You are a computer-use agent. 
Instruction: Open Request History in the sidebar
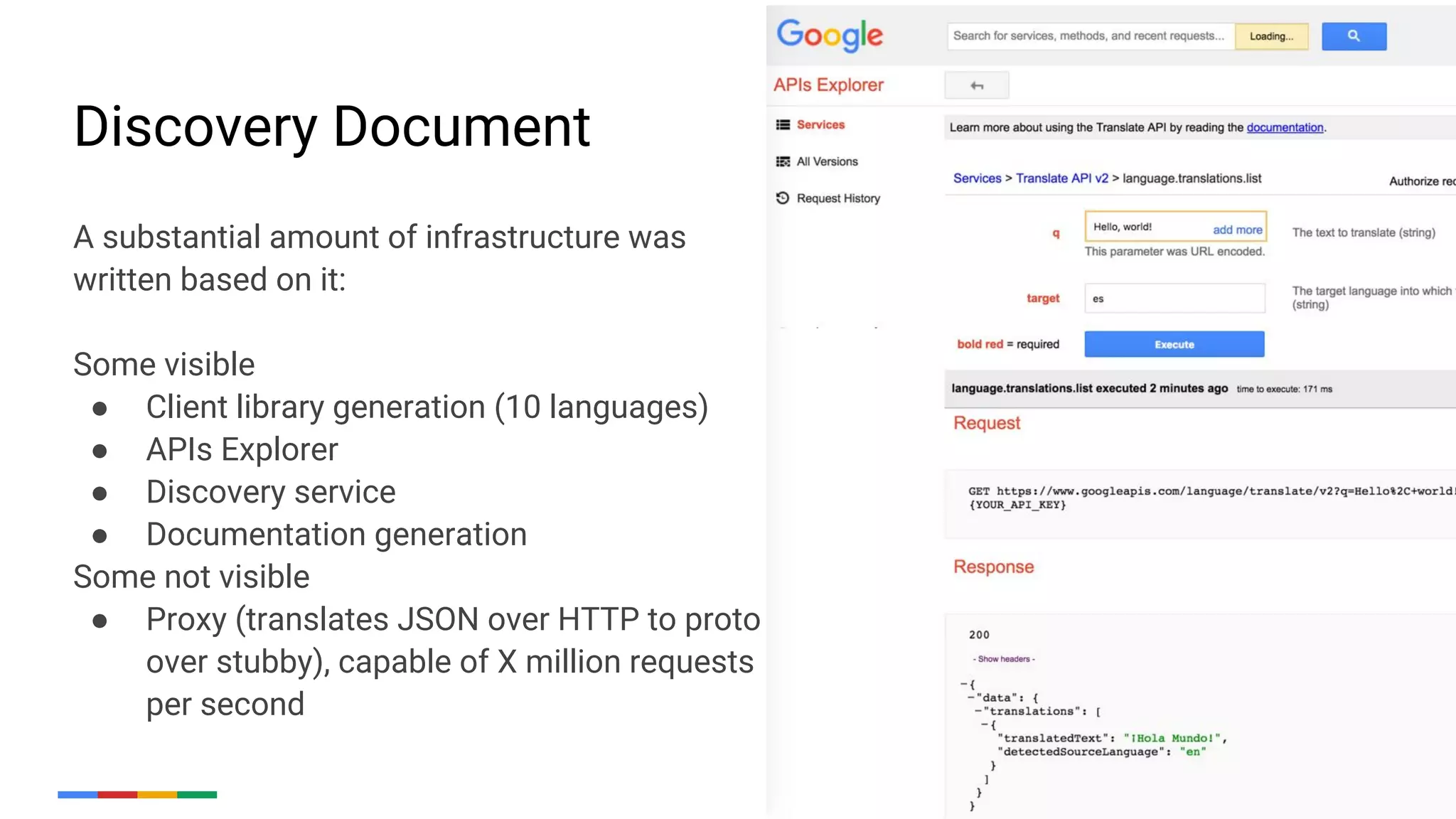click(x=838, y=198)
